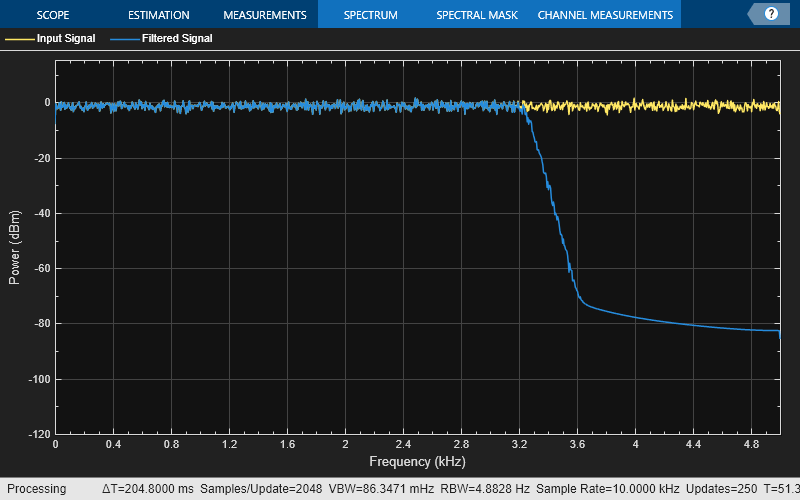Toggle Input Signal legend entry

(66, 39)
